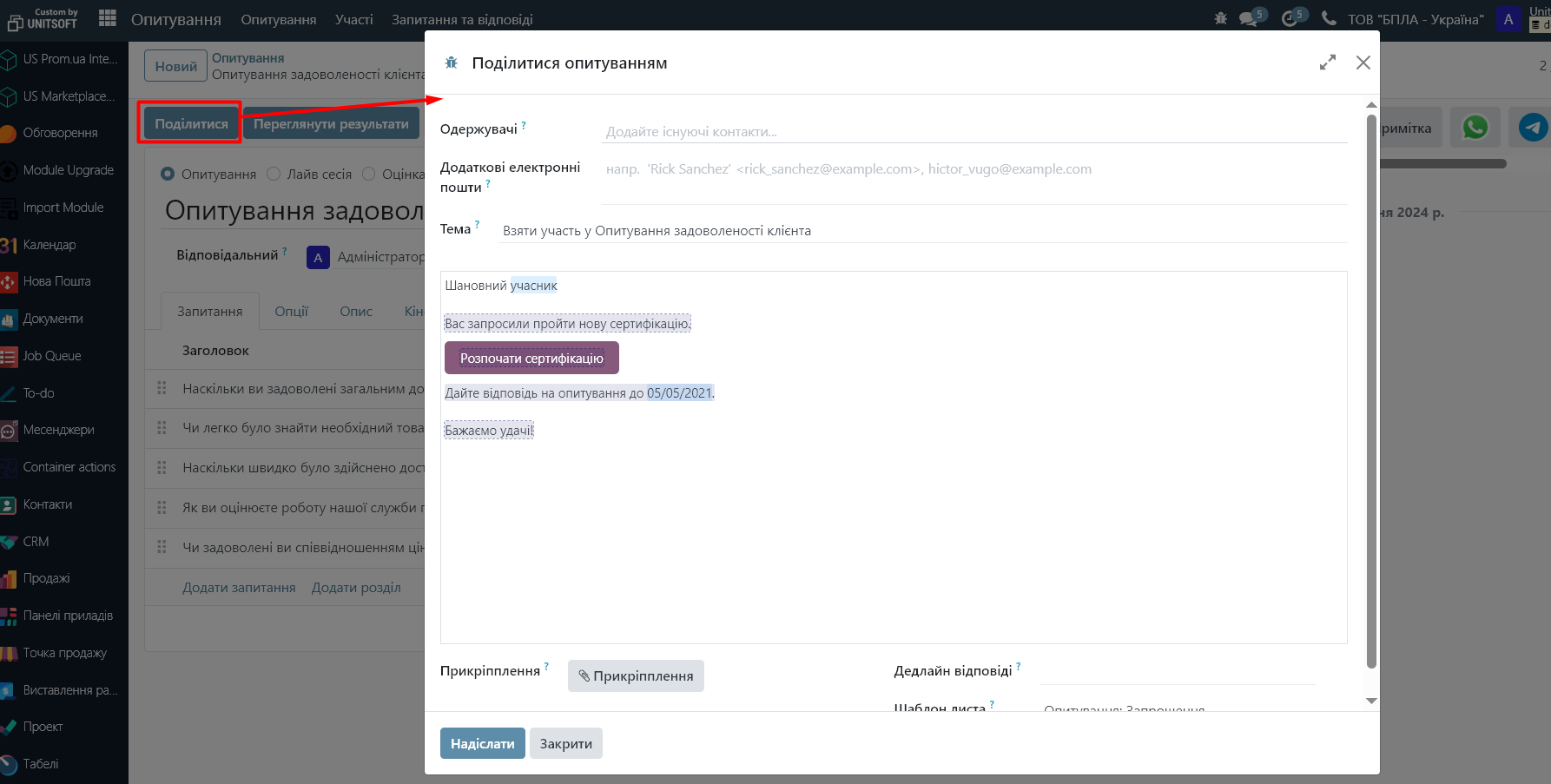Open the apps grid menu icon
1551x784 pixels.
tap(108, 18)
